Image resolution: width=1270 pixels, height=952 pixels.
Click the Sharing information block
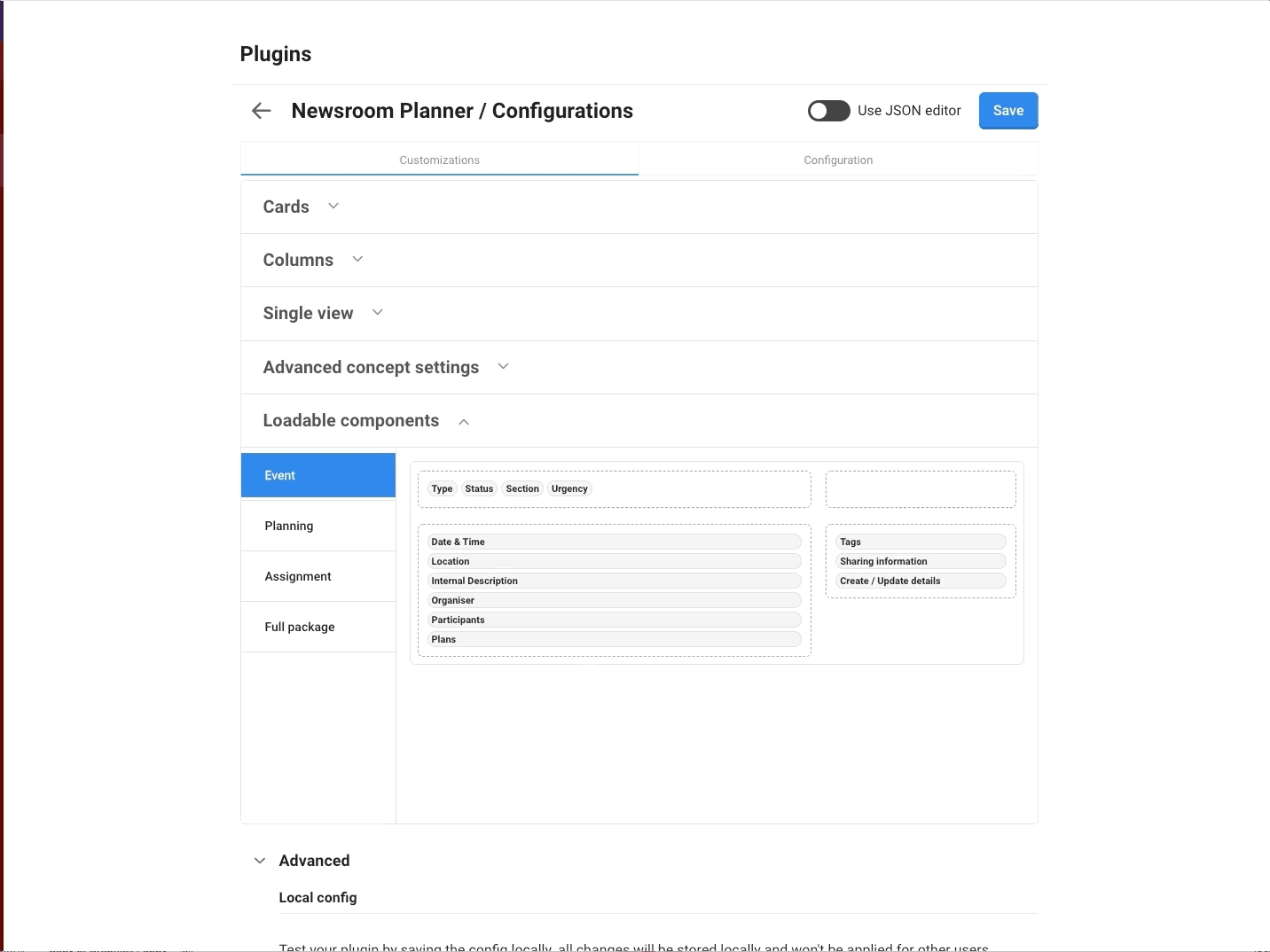(x=920, y=561)
